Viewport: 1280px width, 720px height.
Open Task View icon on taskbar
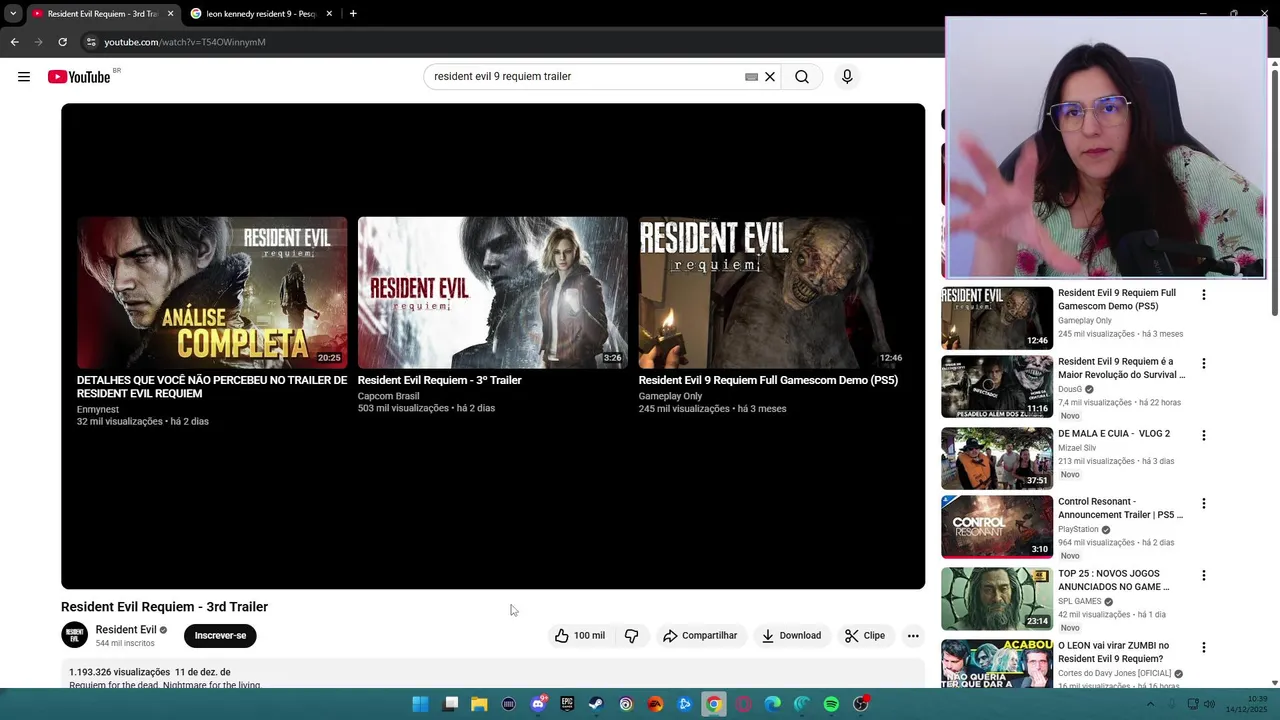click(x=450, y=704)
